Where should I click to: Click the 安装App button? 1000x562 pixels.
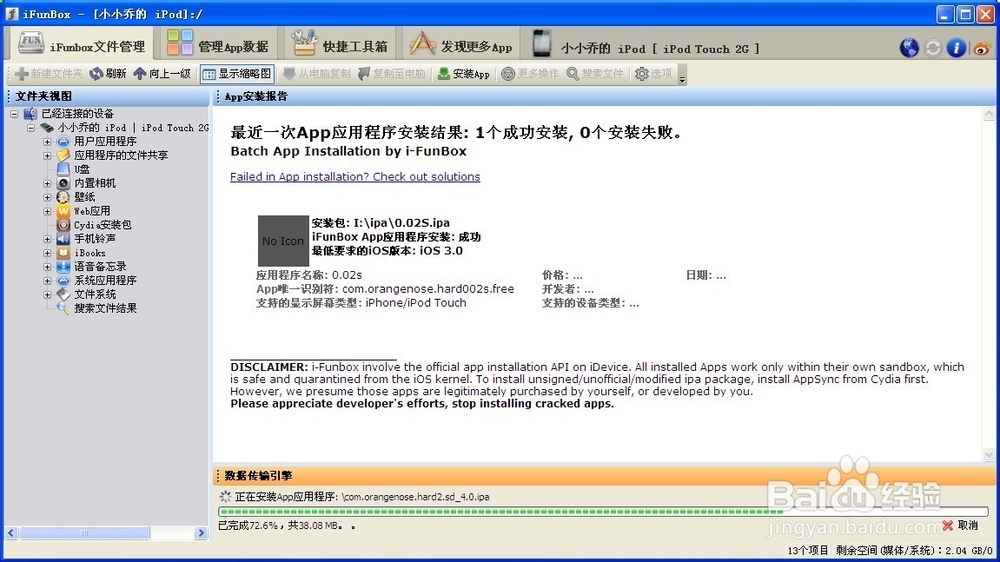coord(464,73)
